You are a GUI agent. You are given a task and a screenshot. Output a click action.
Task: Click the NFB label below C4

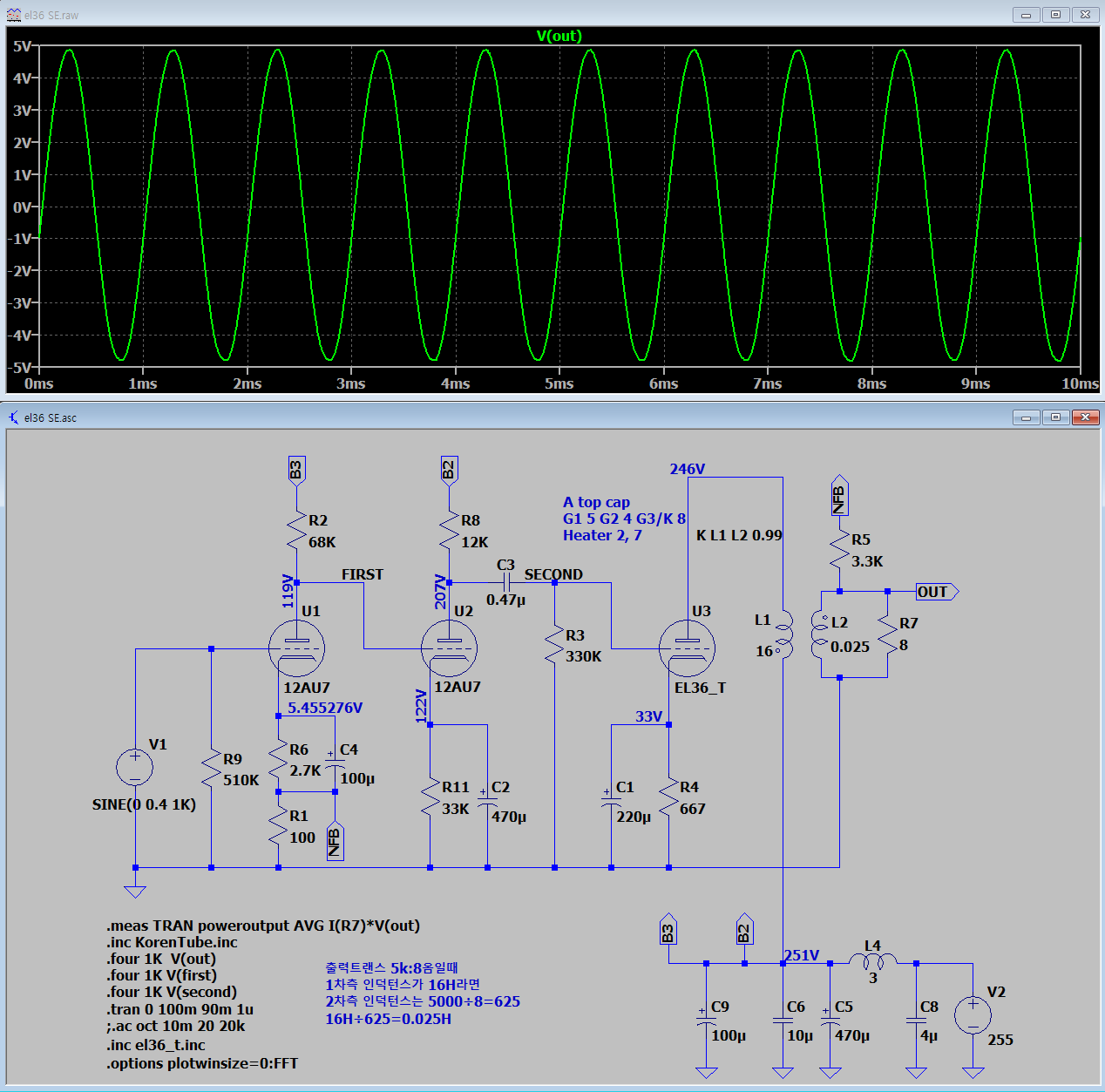click(335, 841)
